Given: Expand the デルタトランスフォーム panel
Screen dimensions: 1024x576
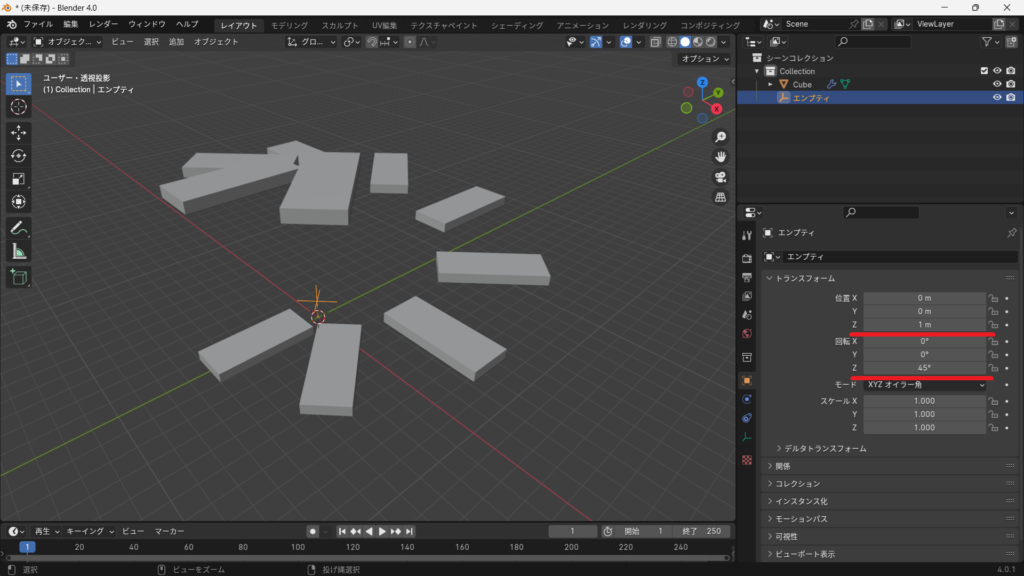Looking at the screenshot, I should pyautogui.click(x=825, y=449).
